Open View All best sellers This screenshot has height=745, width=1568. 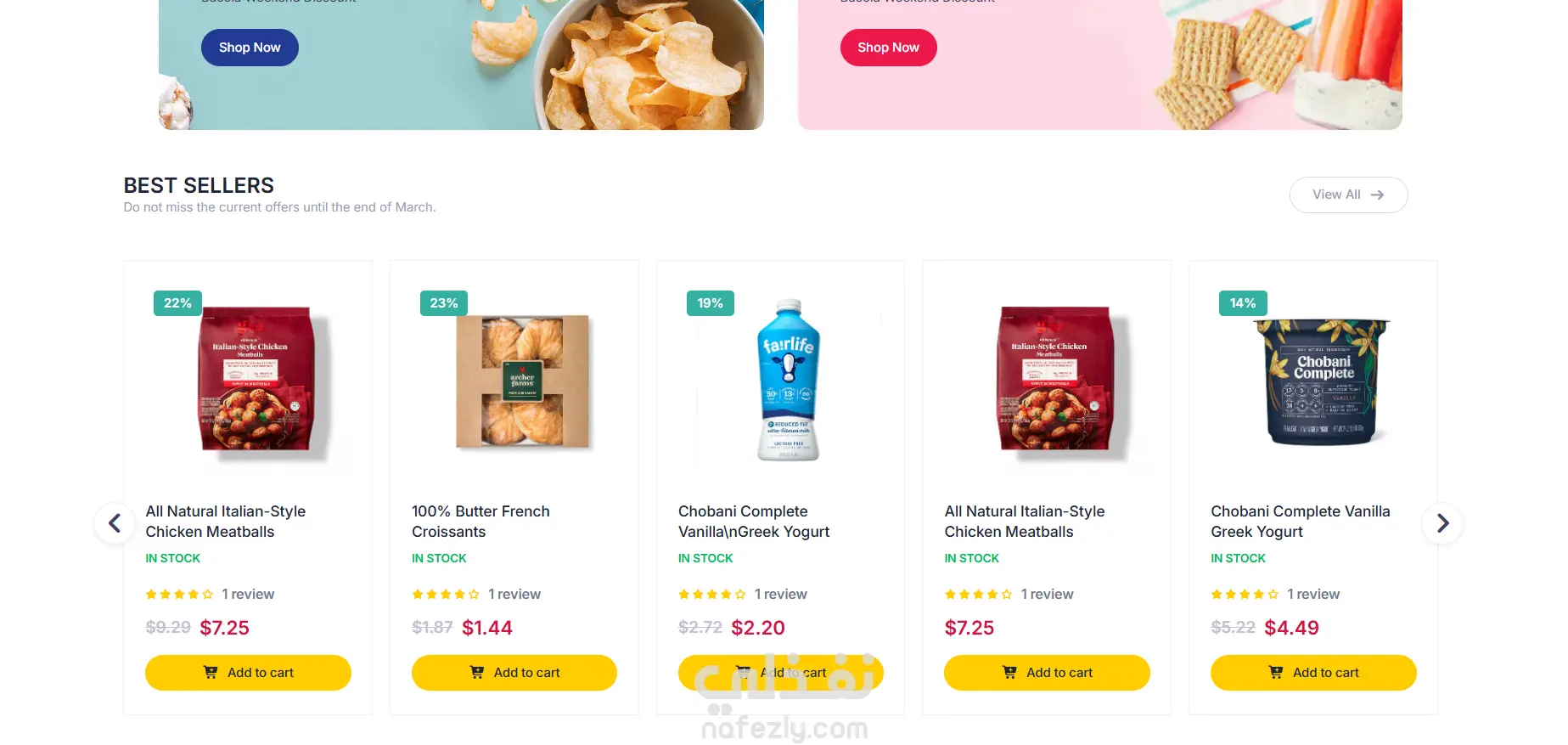(1347, 195)
